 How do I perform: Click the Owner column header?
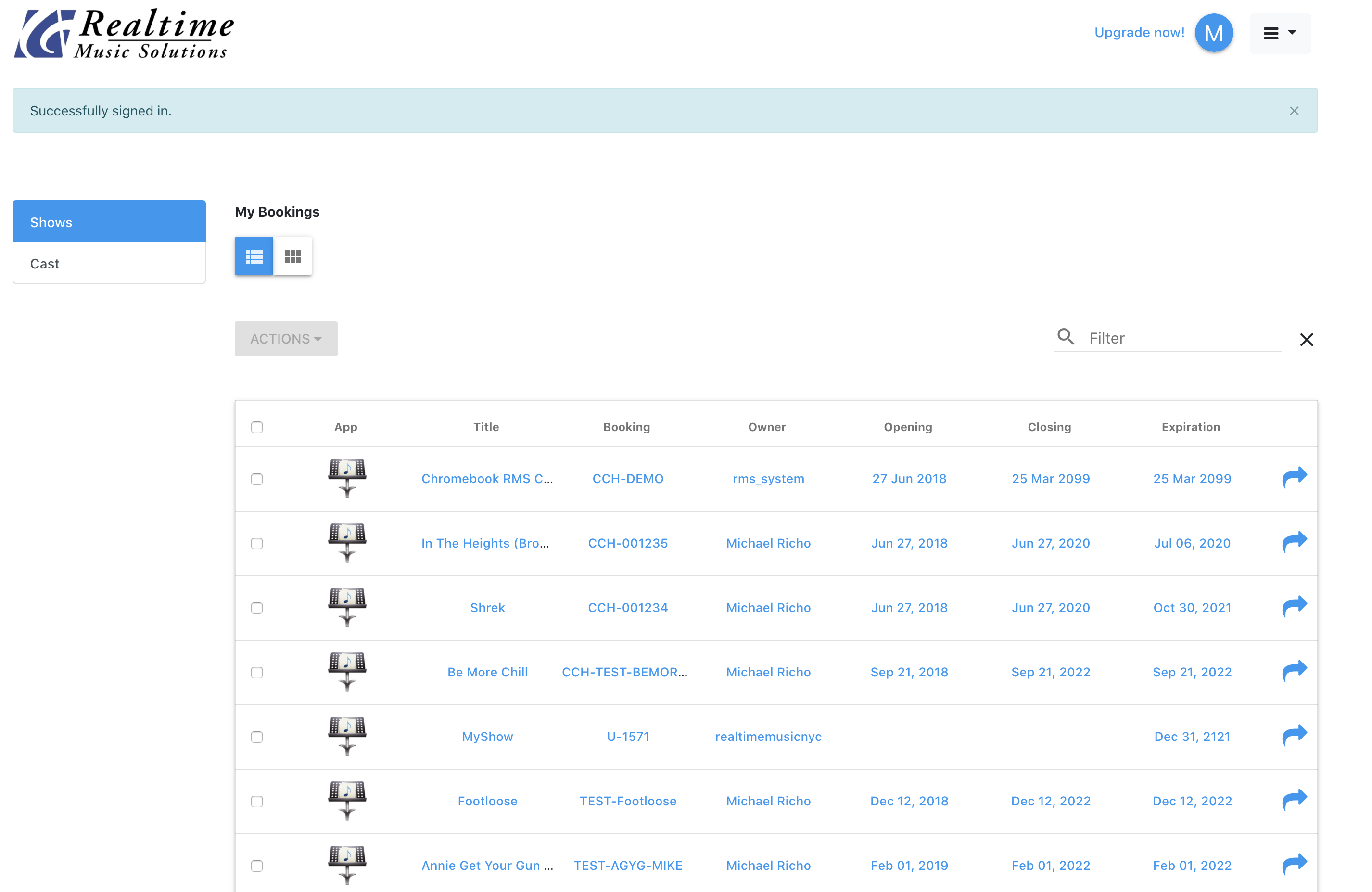tap(767, 427)
